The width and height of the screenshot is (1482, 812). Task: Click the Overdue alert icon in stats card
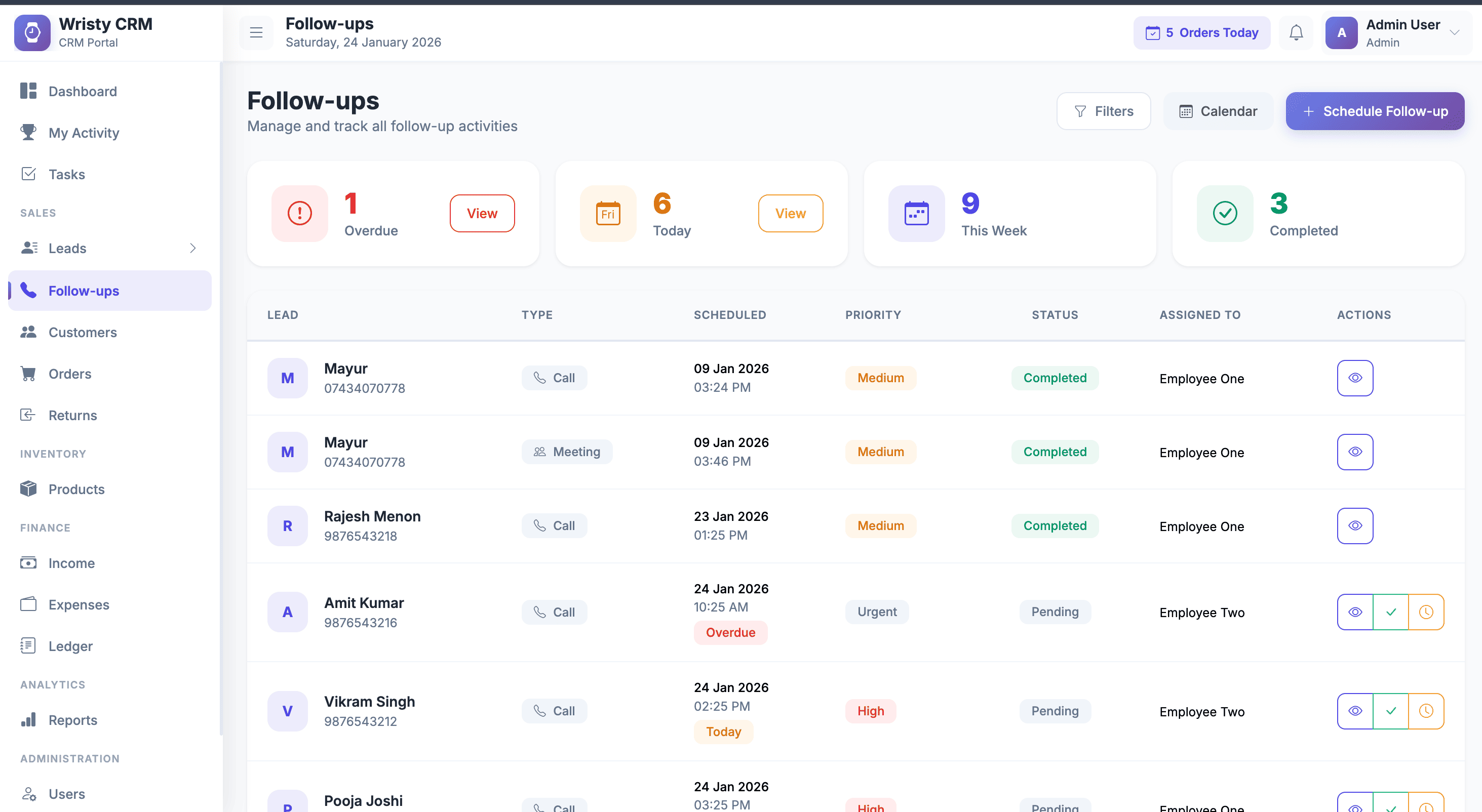click(x=299, y=213)
